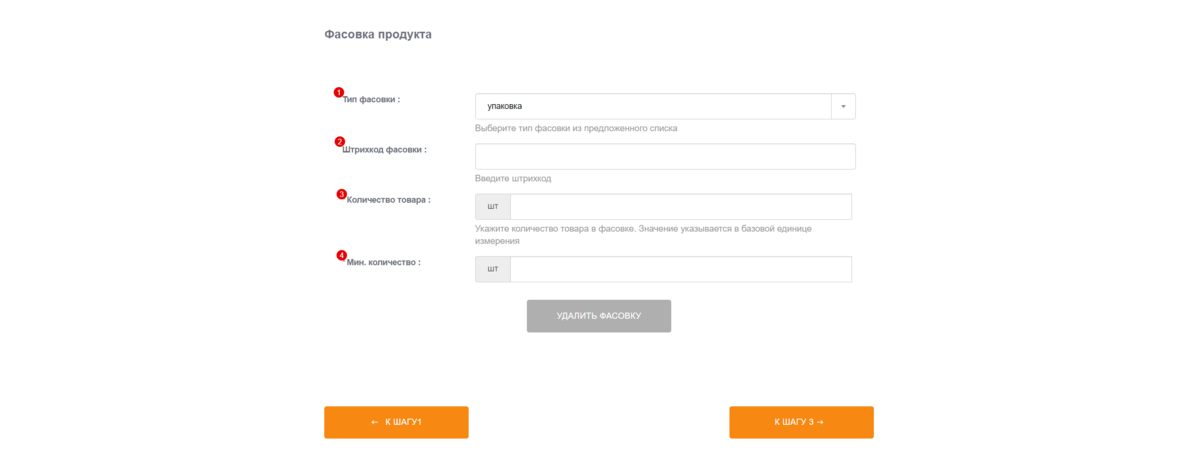Expand the dropdown arrow next to упаковка

click(843, 106)
